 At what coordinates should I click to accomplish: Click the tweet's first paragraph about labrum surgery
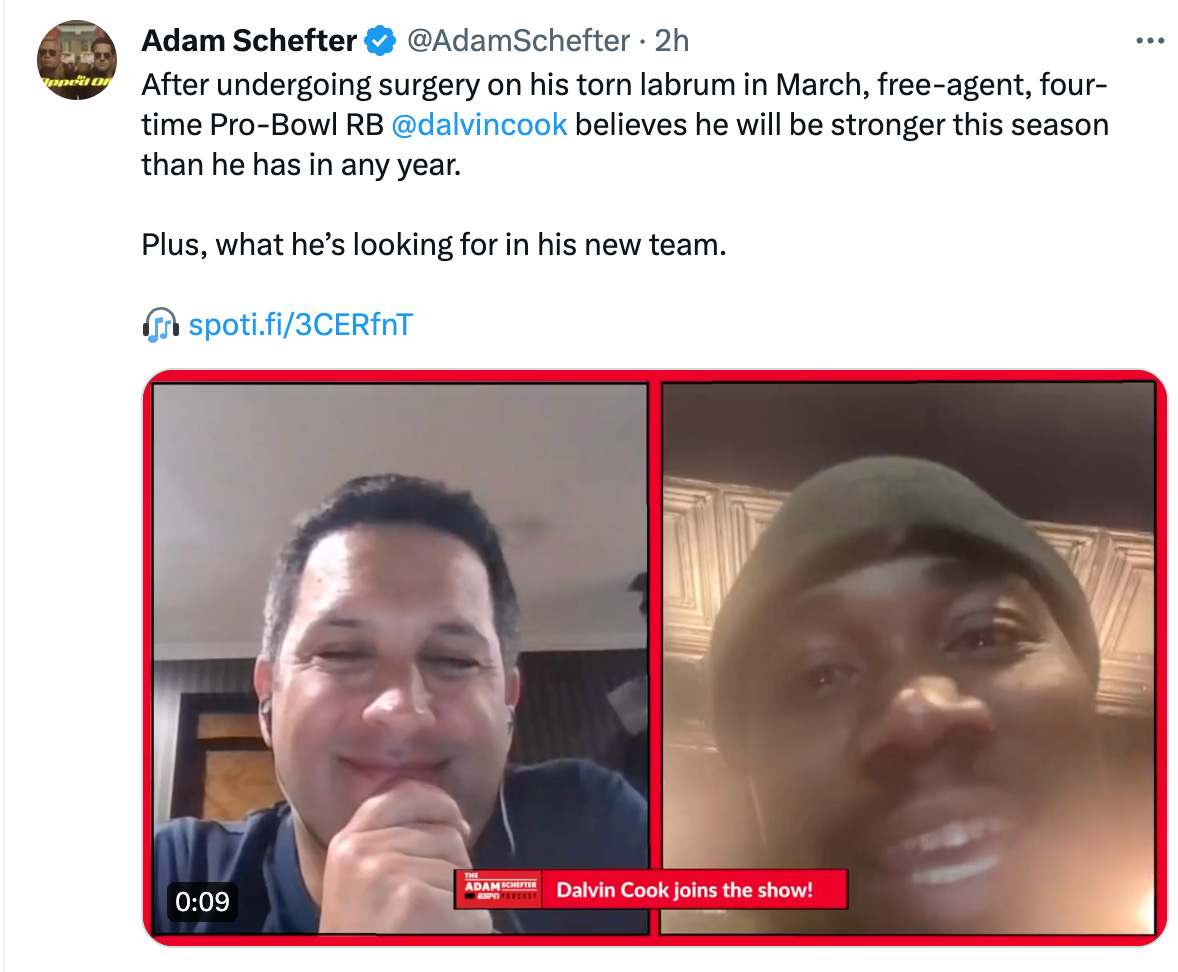[x=625, y=125]
